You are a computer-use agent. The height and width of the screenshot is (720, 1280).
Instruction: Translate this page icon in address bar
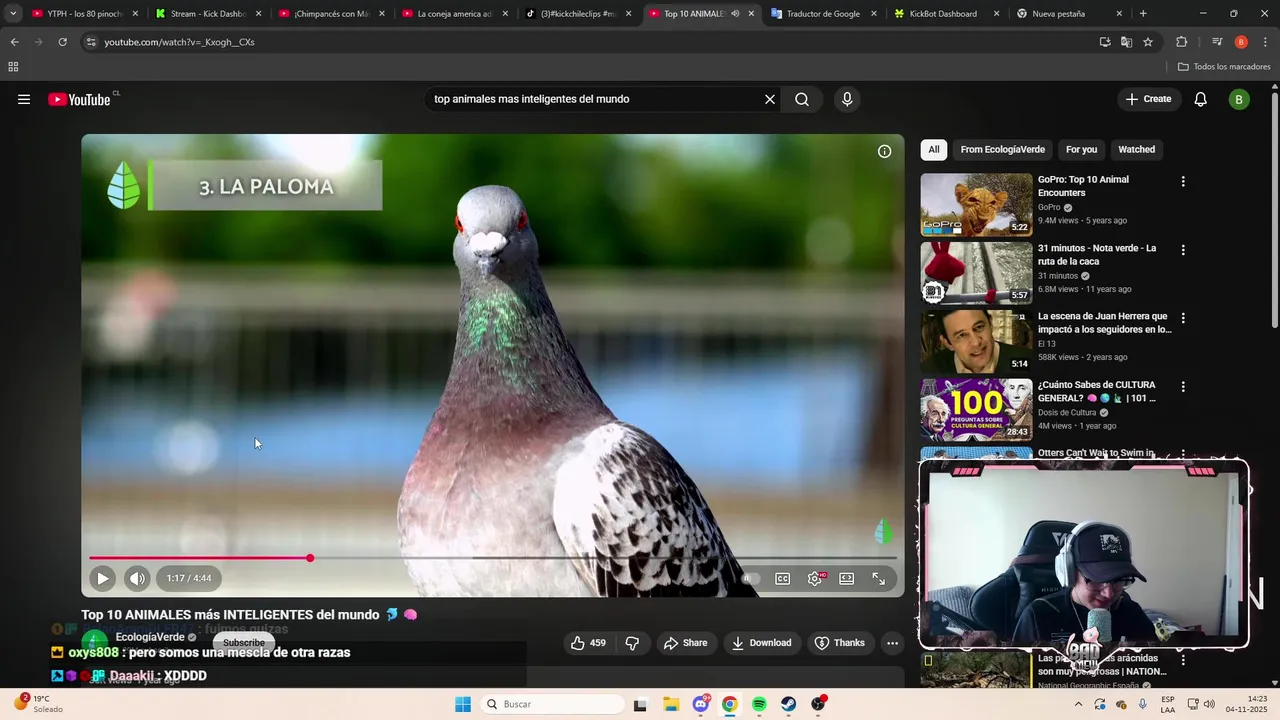[1126, 42]
